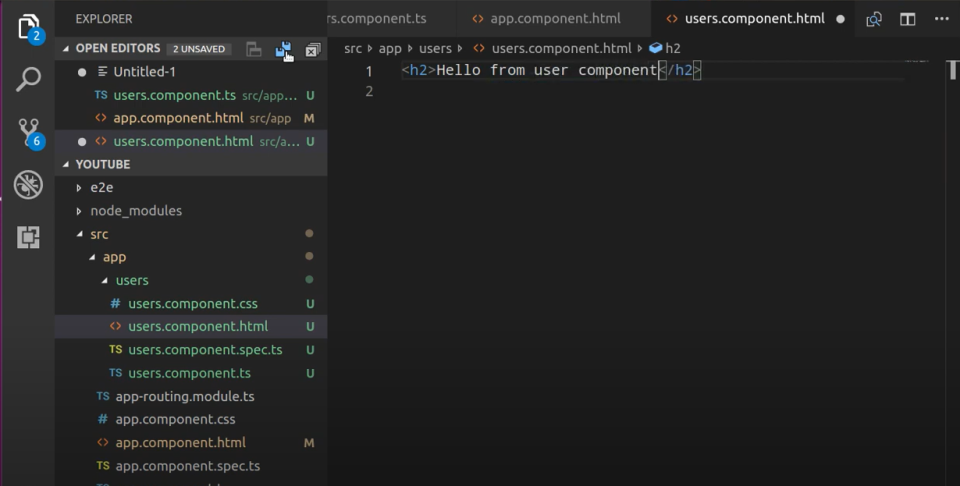Click the Open Changes icon in editor toolbar
Viewport: 960px width, 486px height.
(874, 19)
